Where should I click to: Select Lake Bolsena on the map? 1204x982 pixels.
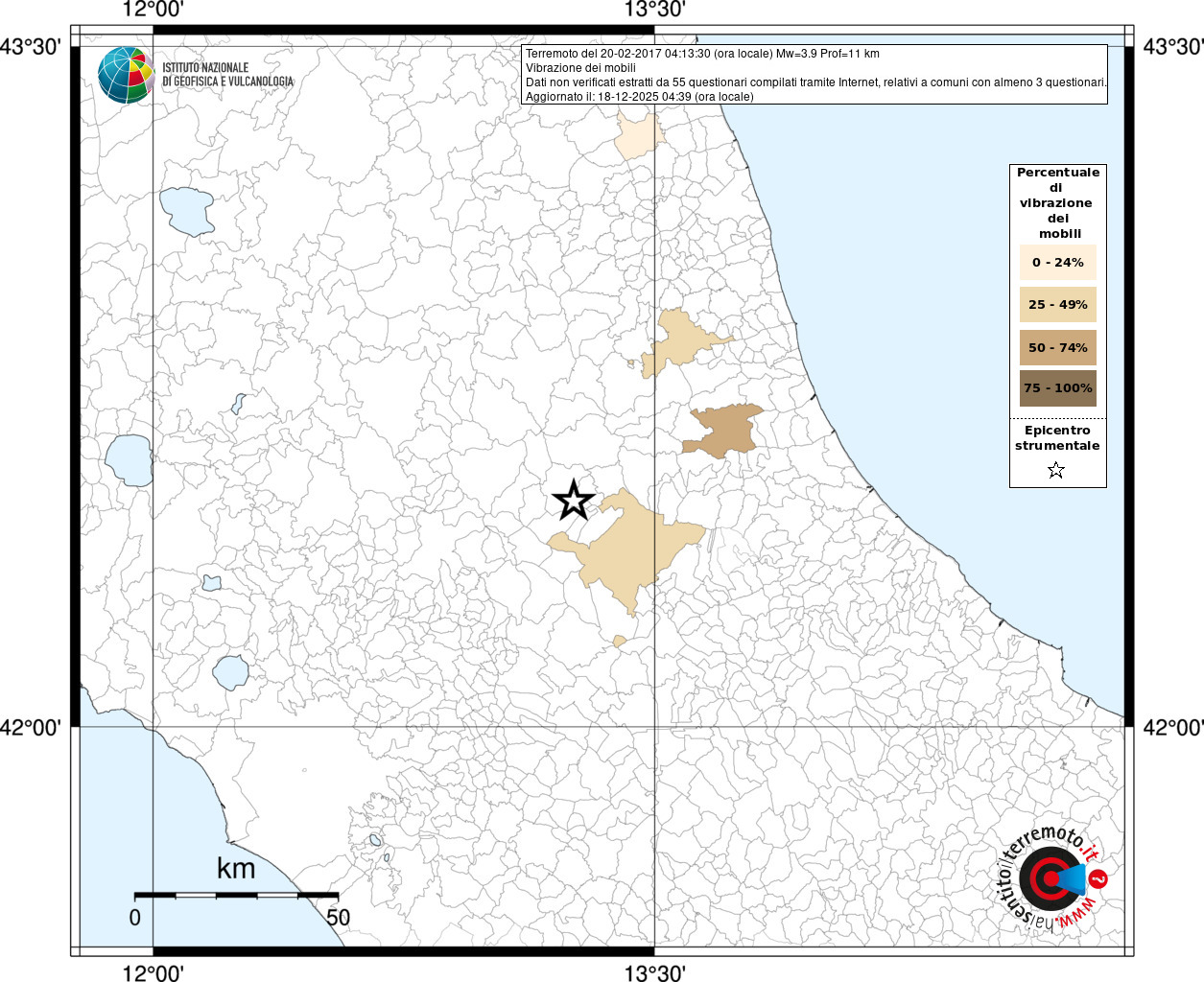(129, 459)
